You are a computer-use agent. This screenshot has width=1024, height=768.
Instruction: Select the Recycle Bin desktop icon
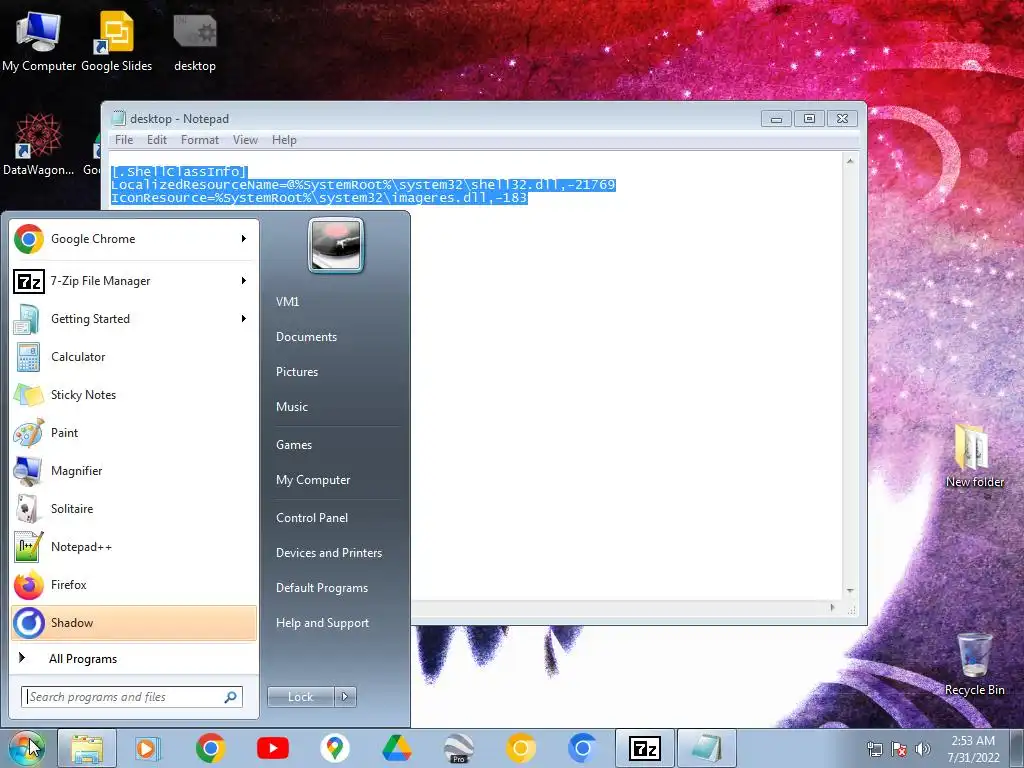(x=974, y=664)
